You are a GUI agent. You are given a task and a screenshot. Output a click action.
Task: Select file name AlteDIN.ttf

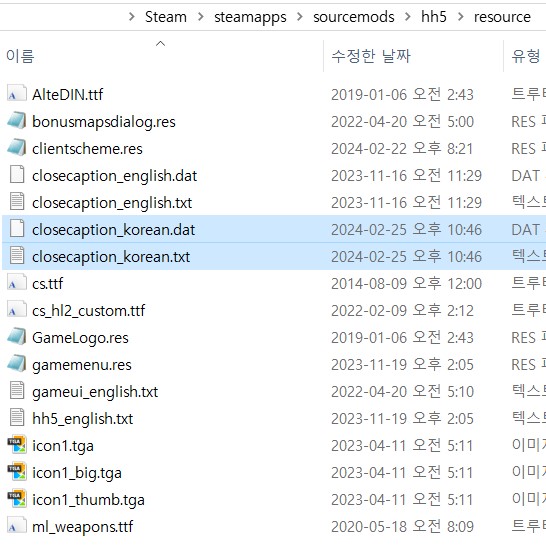(68, 95)
